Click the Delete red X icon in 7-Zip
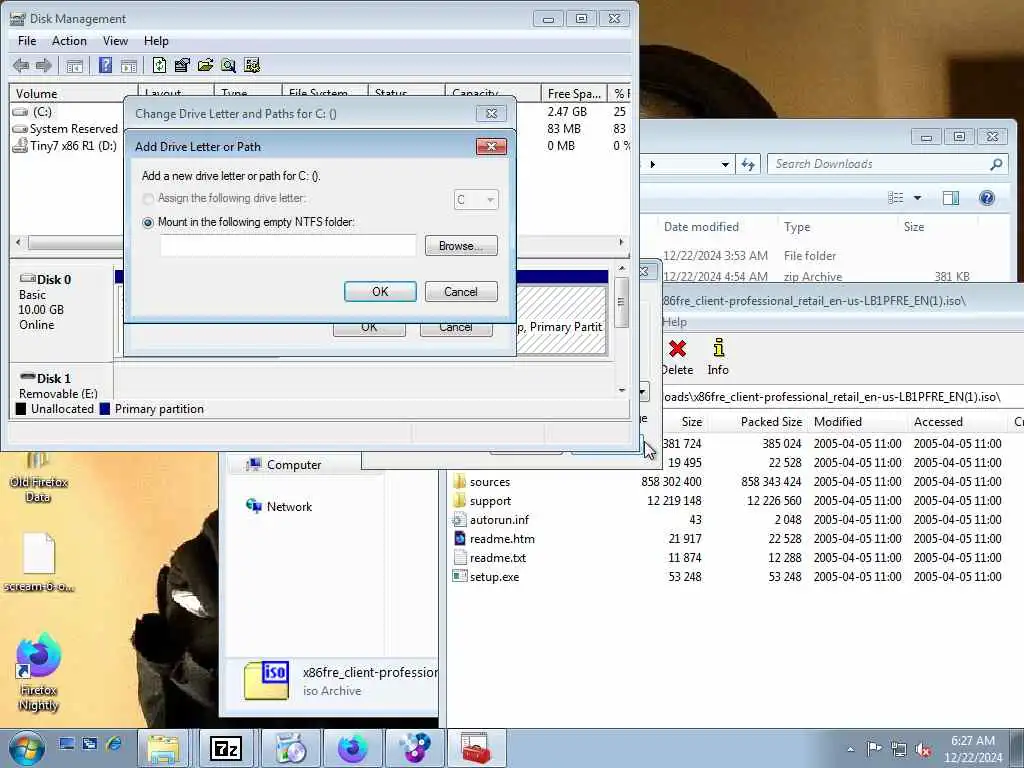Viewport: 1024px width, 768px height. click(x=677, y=357)
